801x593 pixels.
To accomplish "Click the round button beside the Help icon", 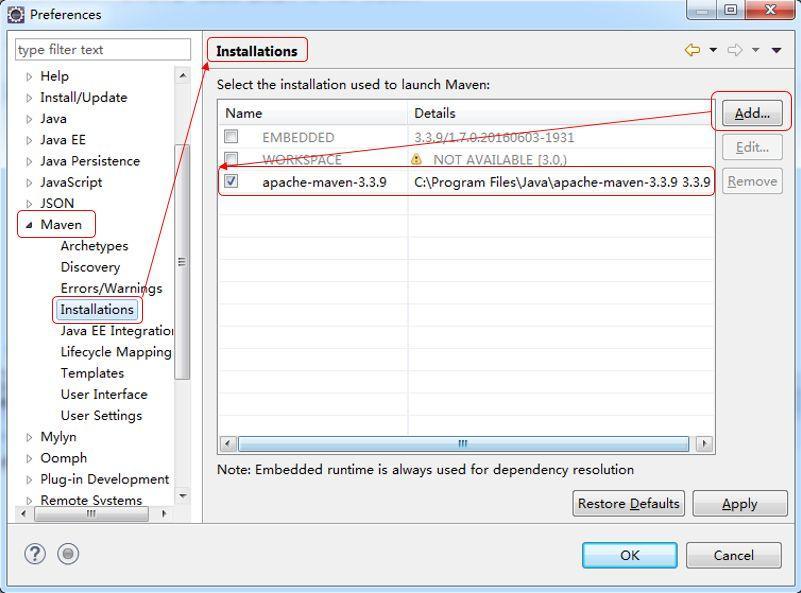I will click(x=68, y=554).
